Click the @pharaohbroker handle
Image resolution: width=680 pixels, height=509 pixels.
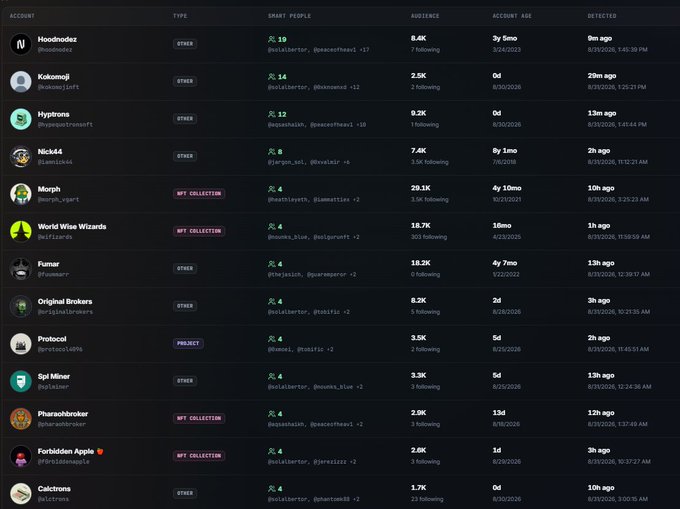[62, 424]
